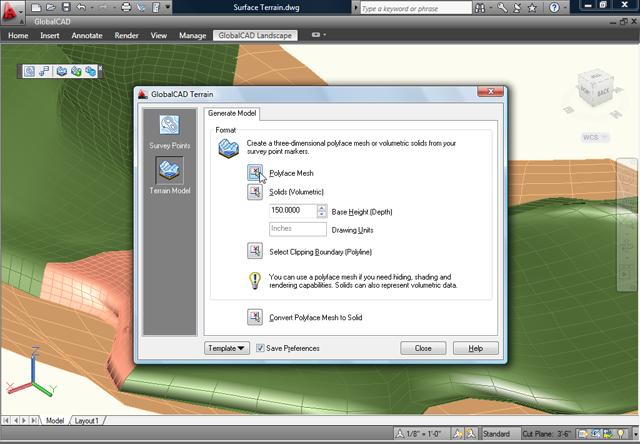This screenshot has height=444, width=640.
Task: Click the Plot printer icon in toolbar
Action: 126,7
